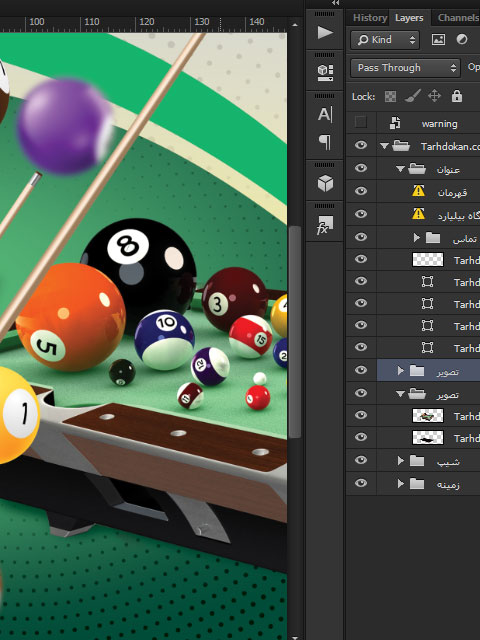
Task: Switch to the Channels tab
Action: (457, 18)
